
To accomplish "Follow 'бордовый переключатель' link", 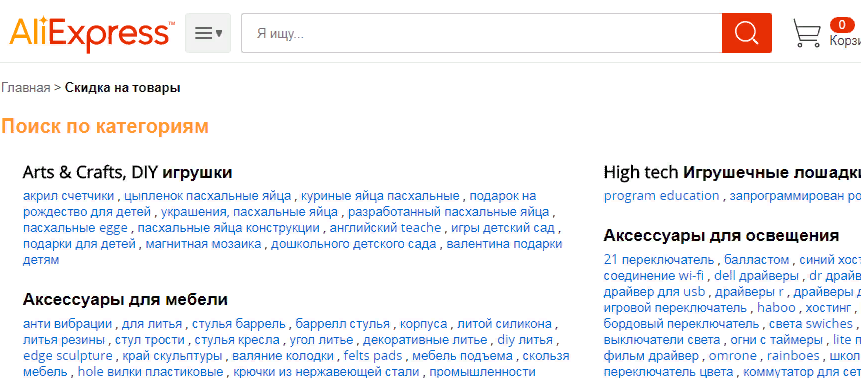I will coord(681,323).
